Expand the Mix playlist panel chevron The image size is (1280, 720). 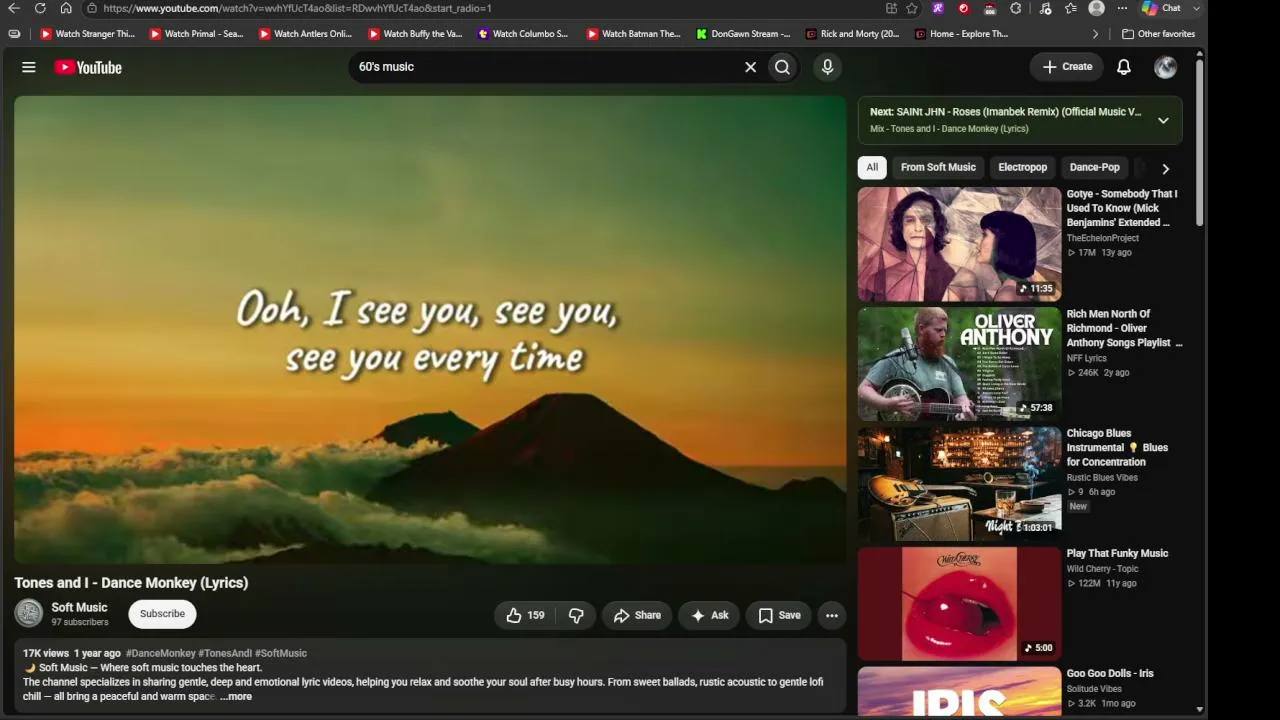[x=1163, y=120]
